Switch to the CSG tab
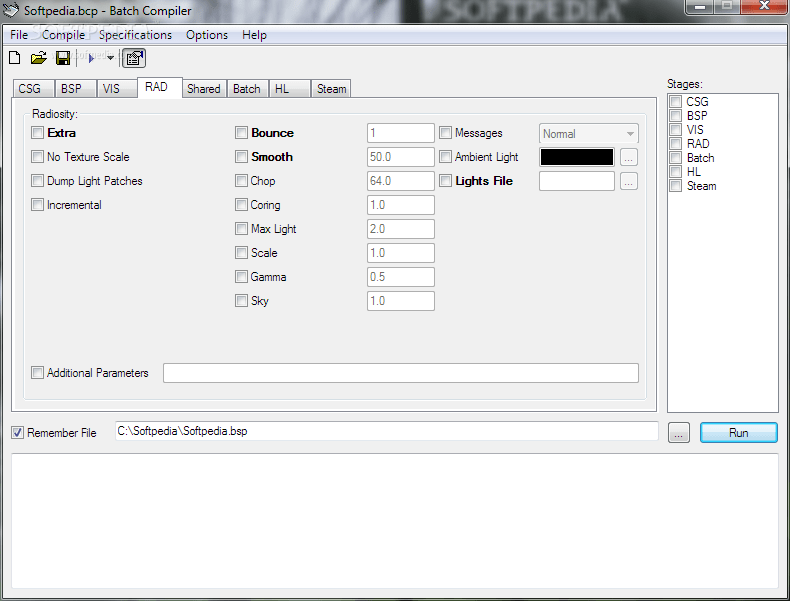790x601 pixels. click(x=33, y=89)
